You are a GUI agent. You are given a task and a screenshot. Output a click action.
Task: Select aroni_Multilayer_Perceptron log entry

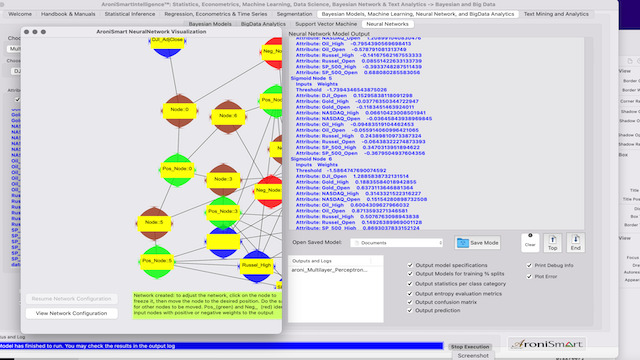tap(329, 270)
